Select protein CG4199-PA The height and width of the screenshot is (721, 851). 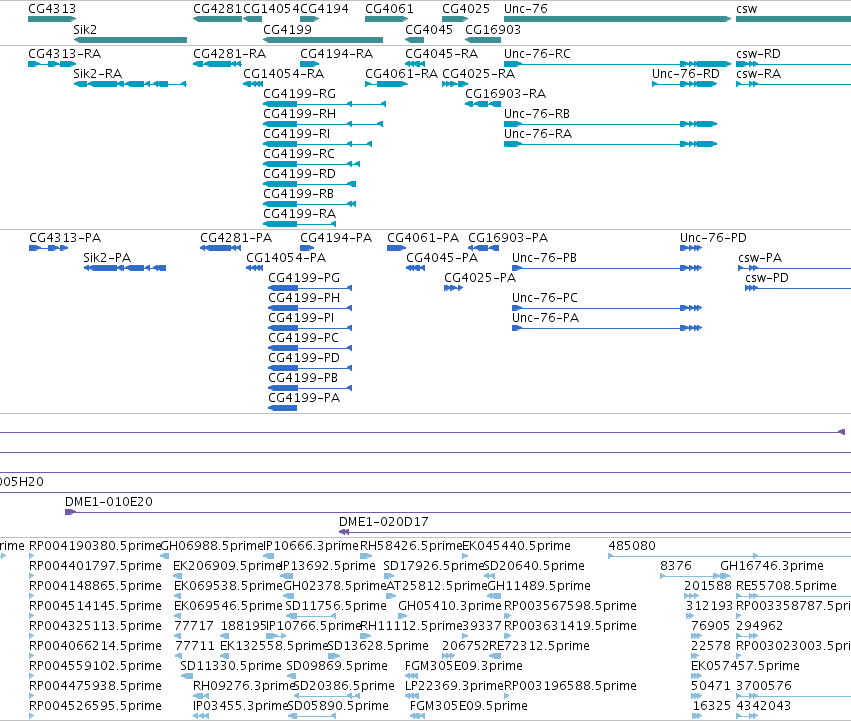click(282, 408)
